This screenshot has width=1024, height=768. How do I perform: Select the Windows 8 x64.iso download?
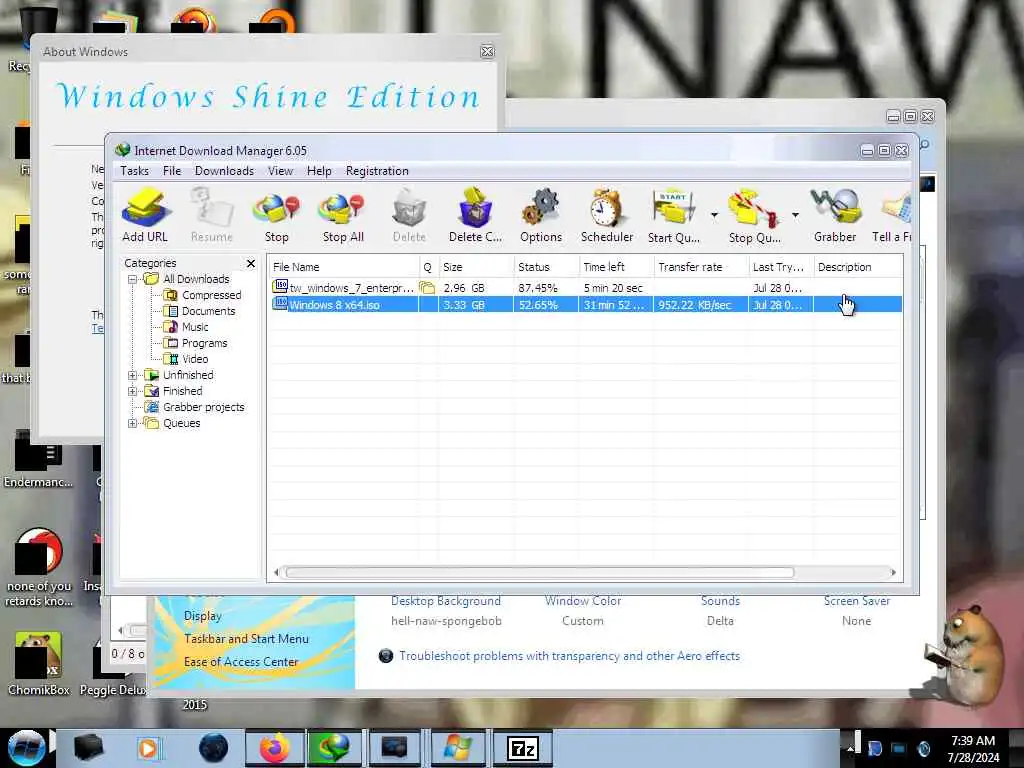[x=586, y=305]
